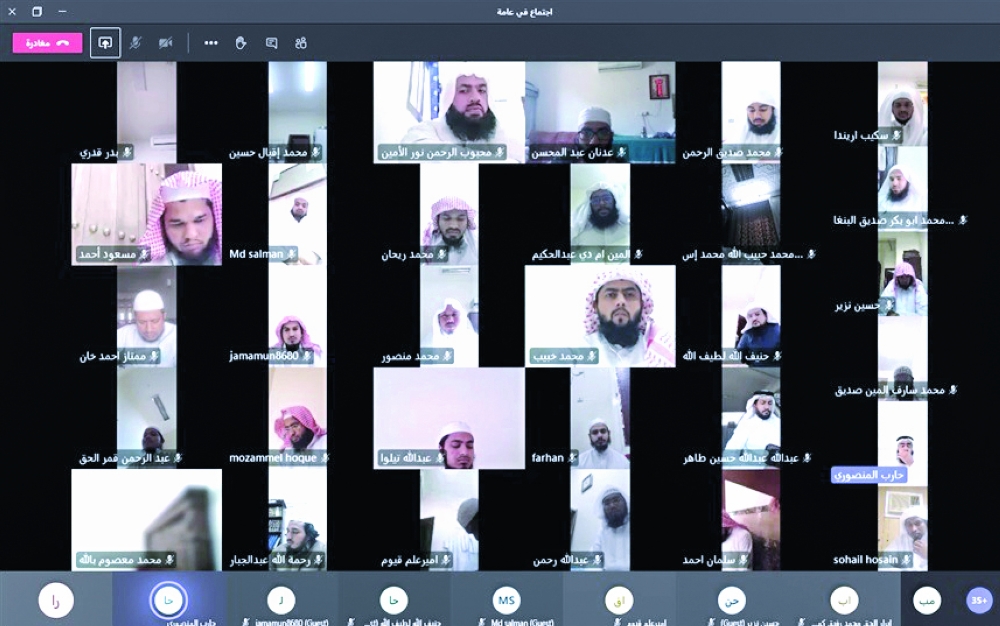The image size is (1000, 626).
Task: Expand the 35+ overflow participants list
Action: [979, 599]
